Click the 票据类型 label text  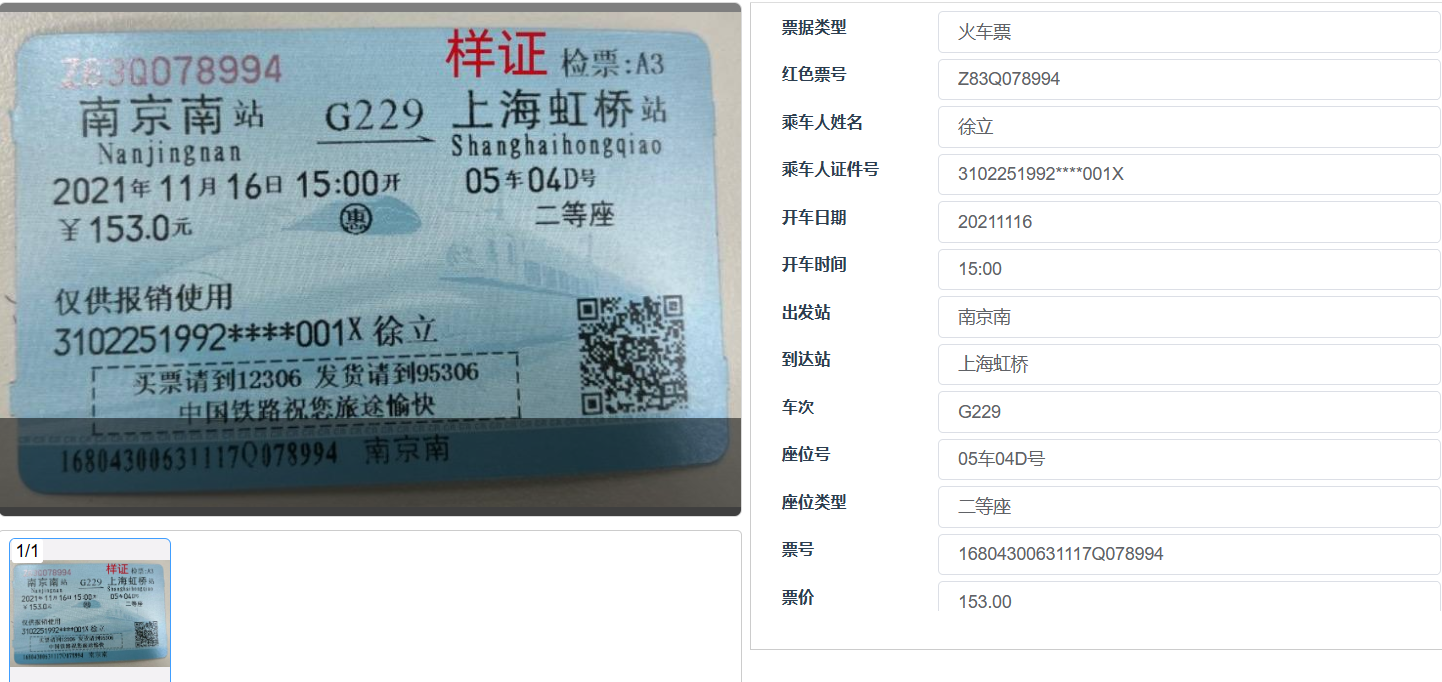point(814,27)
